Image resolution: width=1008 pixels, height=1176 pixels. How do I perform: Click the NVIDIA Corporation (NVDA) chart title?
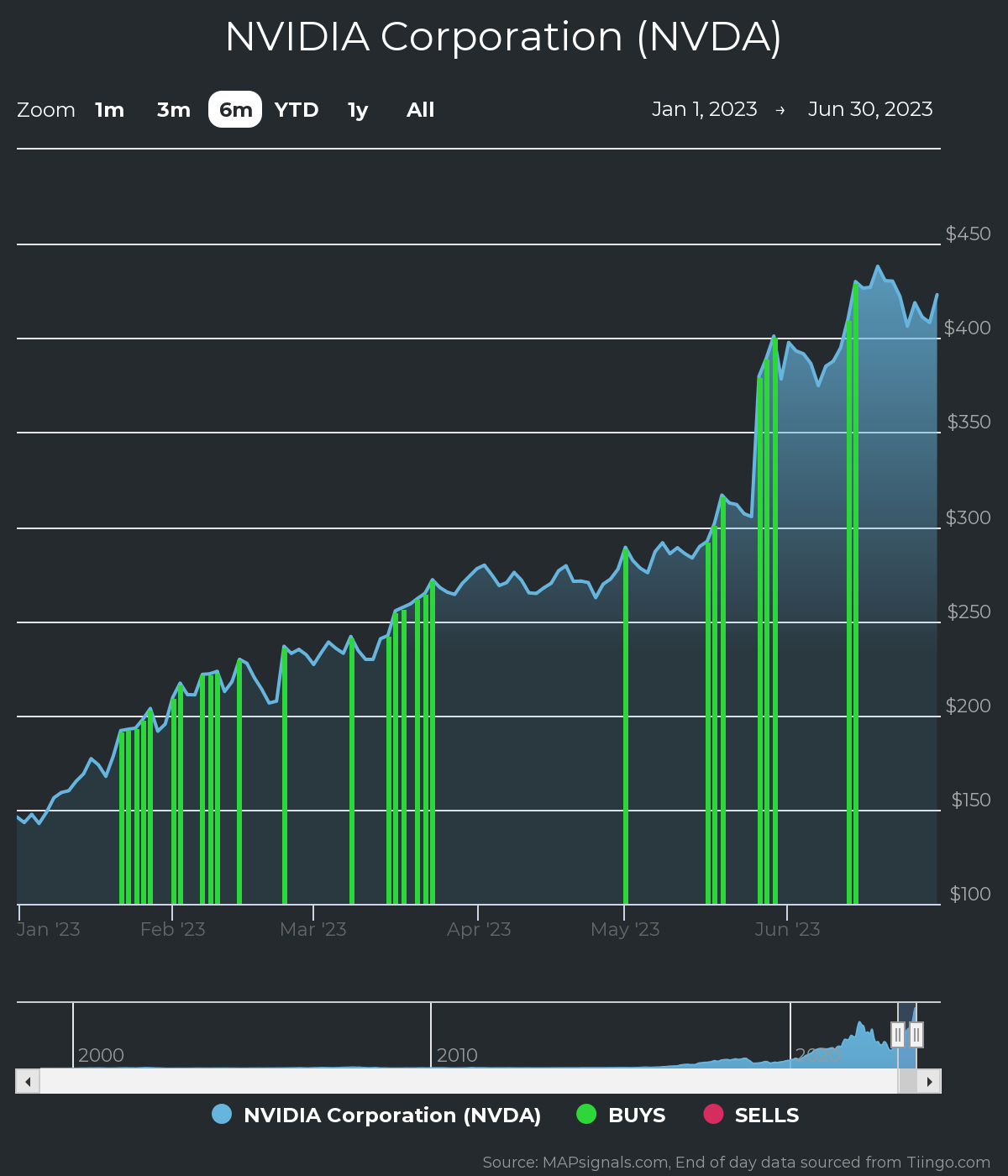click(x=503, y=37)
